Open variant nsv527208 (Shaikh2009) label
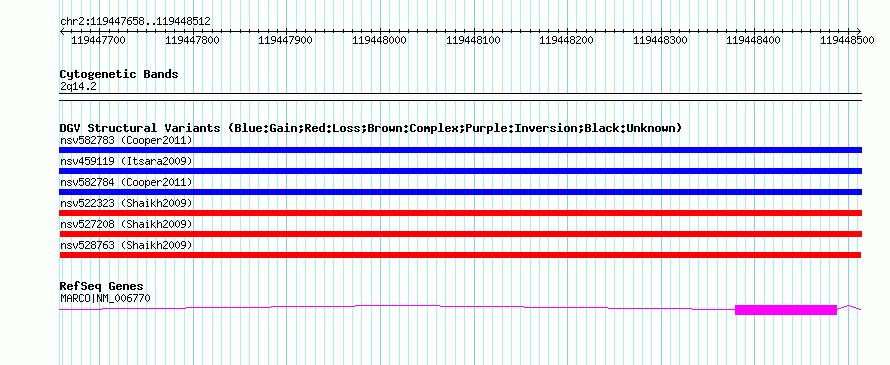890x365 pixels. point(126,224)
